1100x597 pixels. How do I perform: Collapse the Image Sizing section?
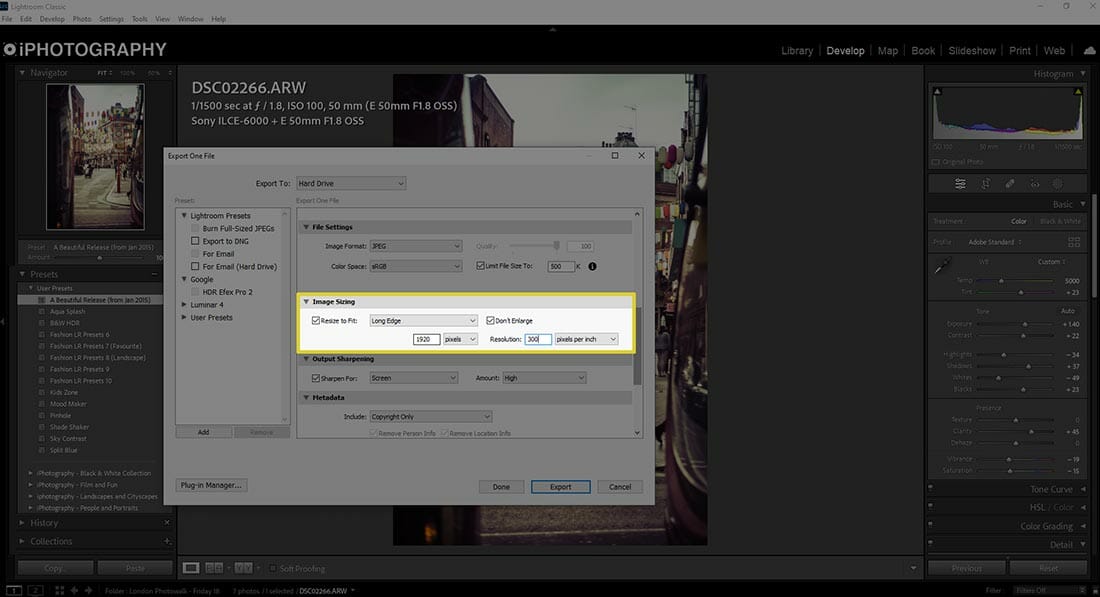[306, 302]
